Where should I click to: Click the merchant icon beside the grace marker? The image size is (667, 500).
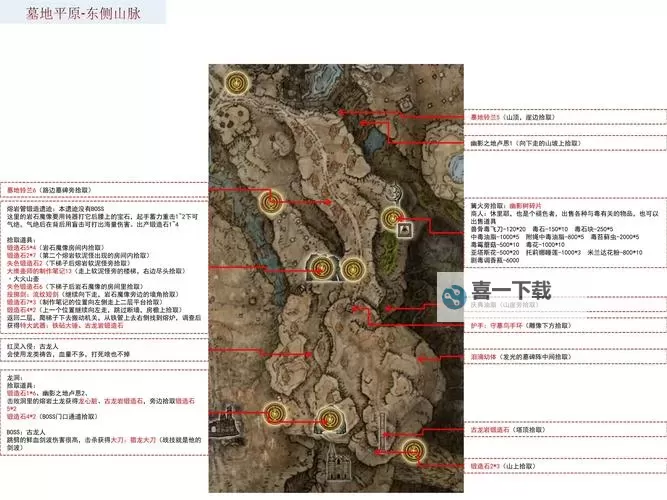coord(405,230)
